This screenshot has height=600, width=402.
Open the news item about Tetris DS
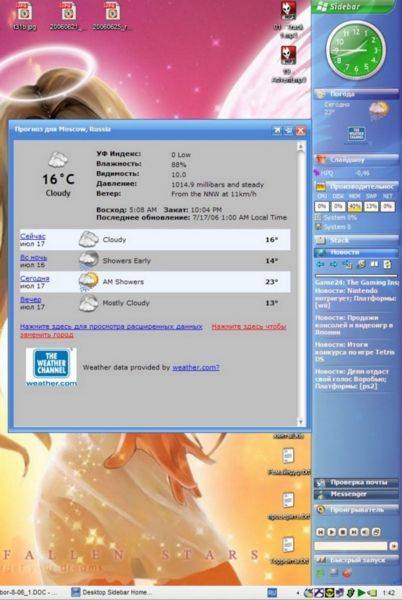[x=355, y=352]
